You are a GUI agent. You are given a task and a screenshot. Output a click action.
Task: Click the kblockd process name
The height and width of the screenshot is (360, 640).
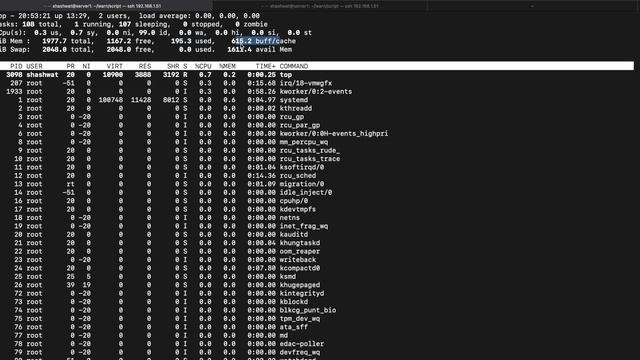pos(293,302)
